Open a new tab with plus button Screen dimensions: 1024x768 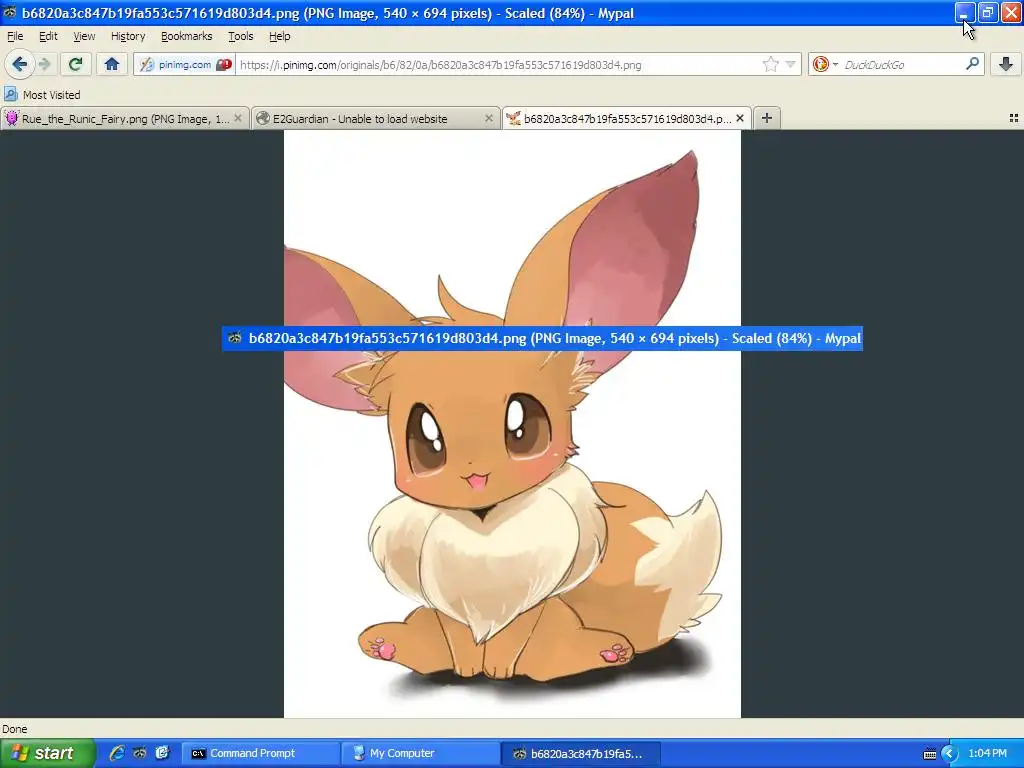(x=767, y=118)
